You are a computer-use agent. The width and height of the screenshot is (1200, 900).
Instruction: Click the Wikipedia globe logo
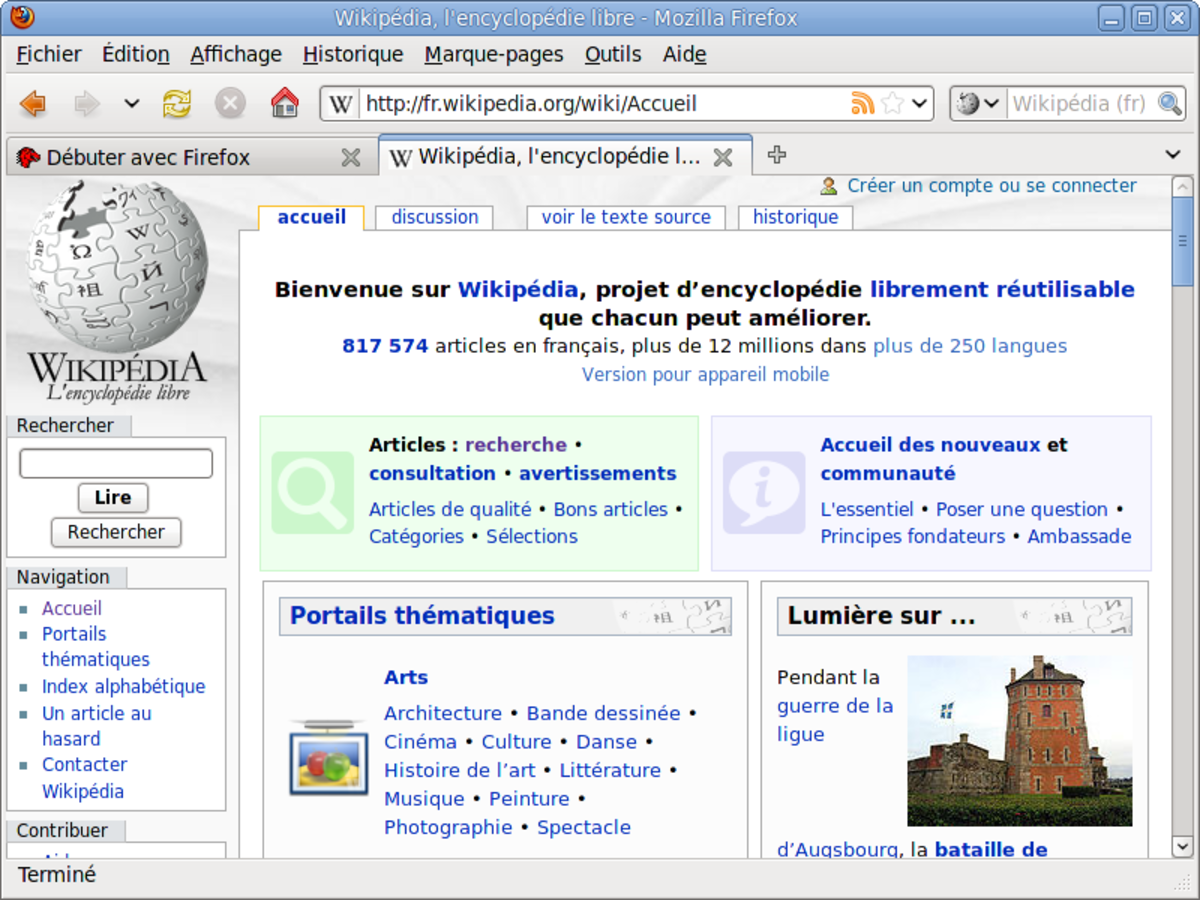116,292
